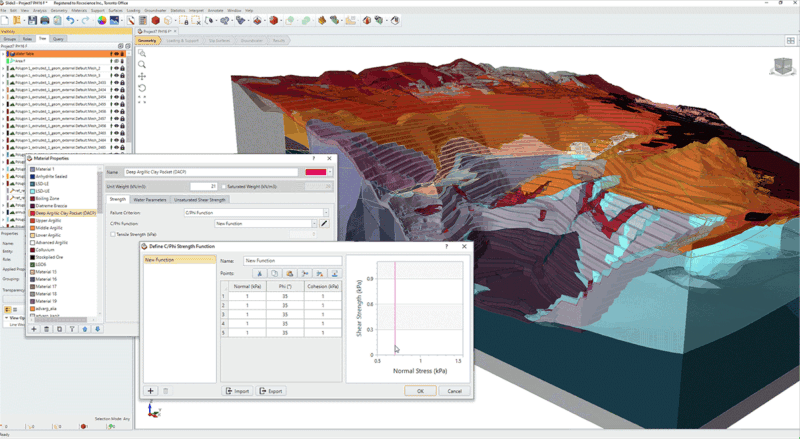Viewport: 800px width, 439px height.
Task: Click the Save floppy disk toolbar icon
Action: (x=32, y=20)
